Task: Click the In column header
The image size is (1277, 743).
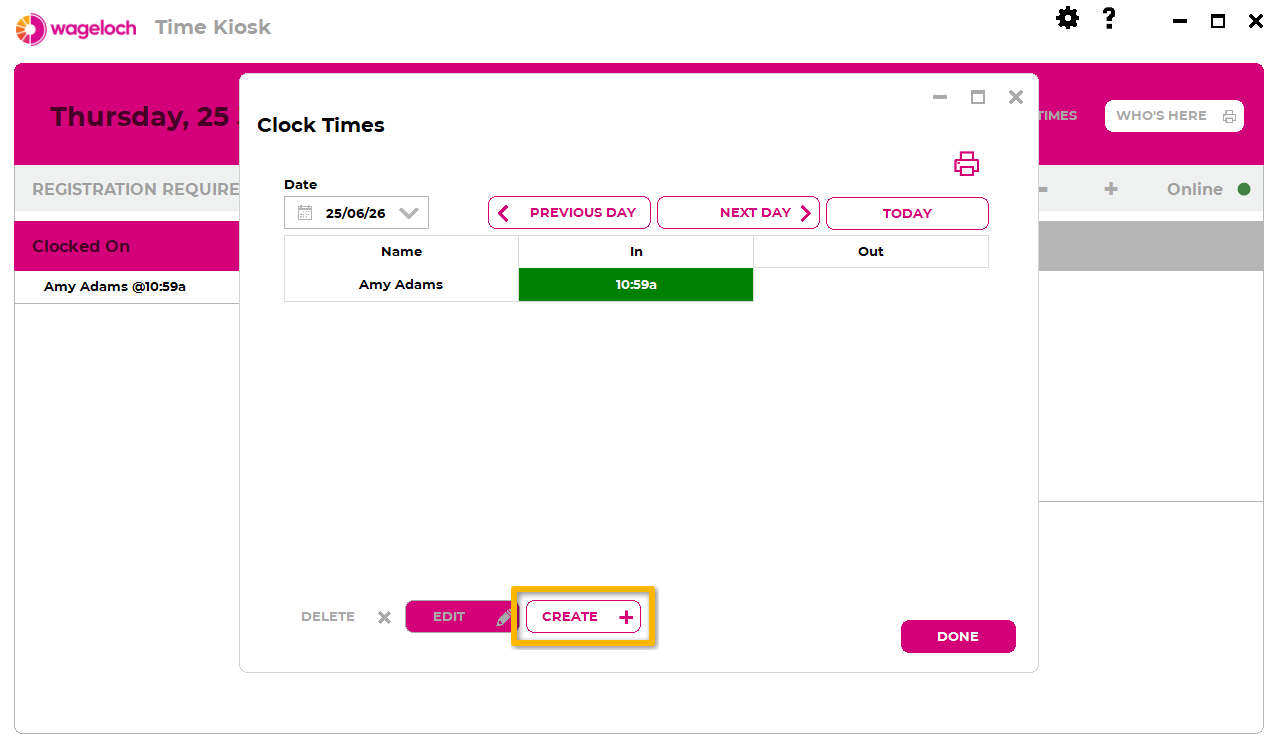Action: [636, 252]
